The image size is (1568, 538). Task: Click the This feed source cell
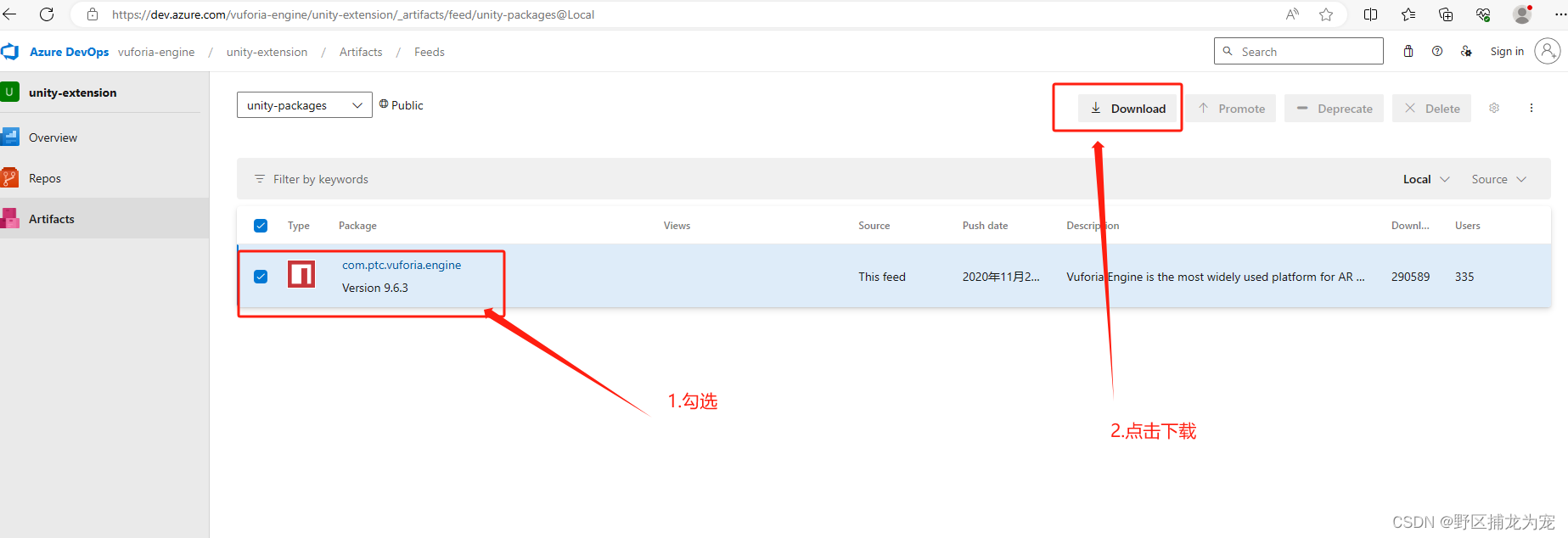click(881, 277)
